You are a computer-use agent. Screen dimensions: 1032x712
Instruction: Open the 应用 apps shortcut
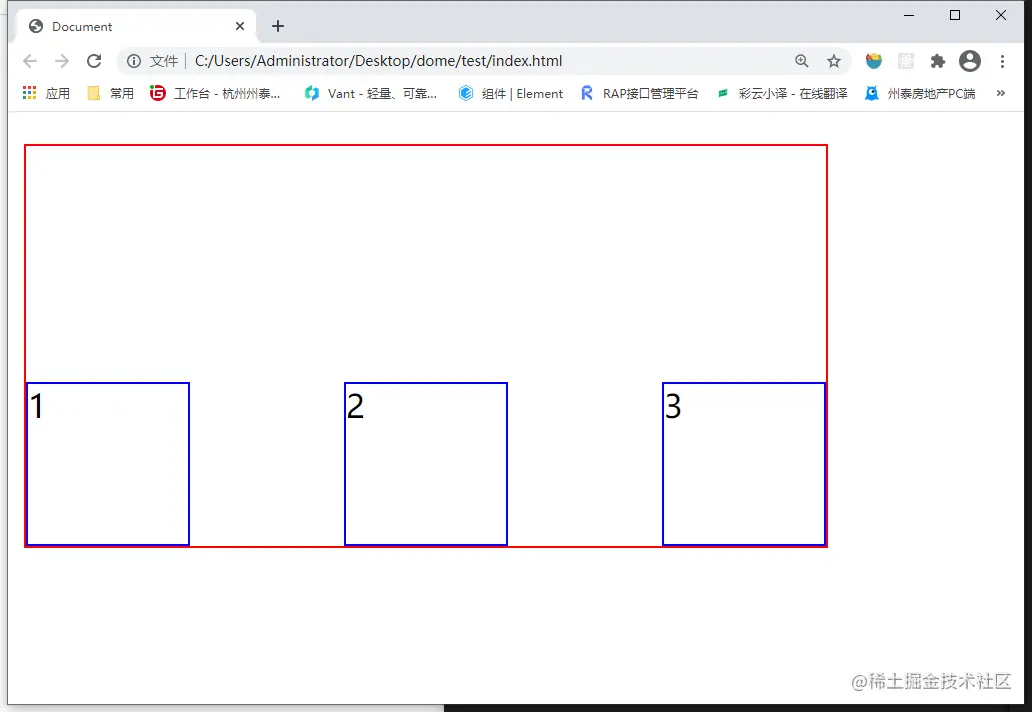(46, 93)
